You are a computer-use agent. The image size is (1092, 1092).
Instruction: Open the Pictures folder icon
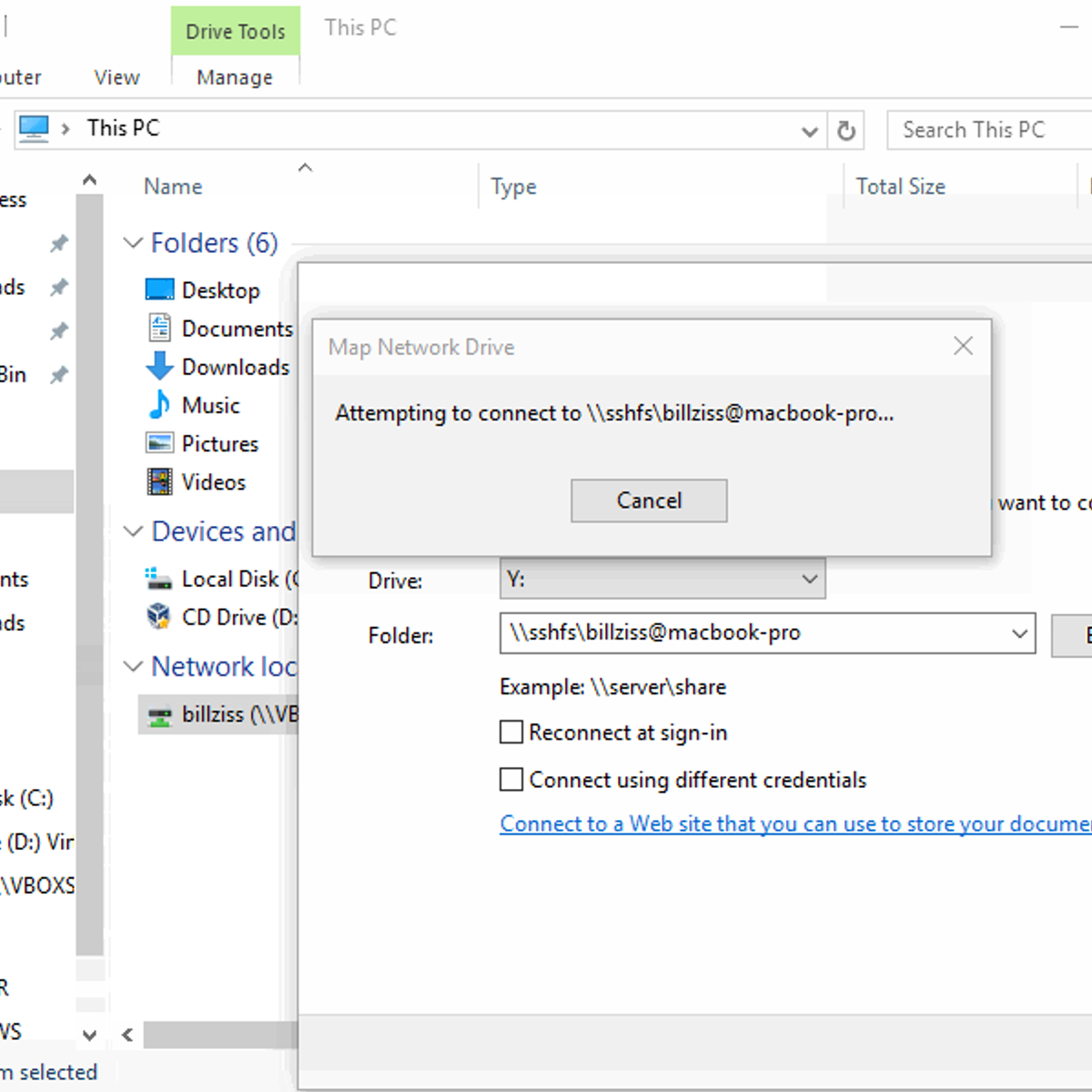[x=160, y=443]
